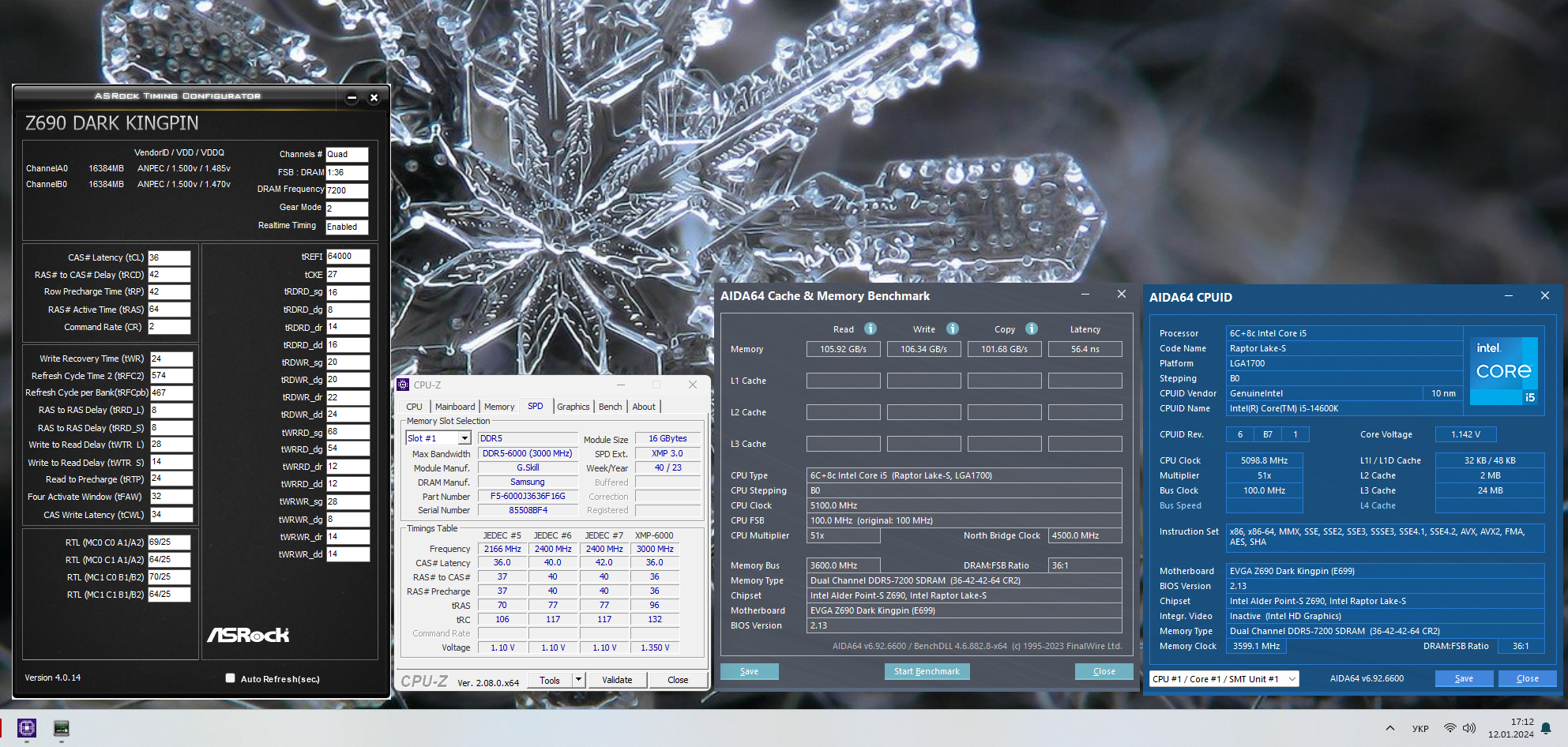Click the ASRock logo in Timing Configurator
The height and width of the screenshot is (747, 1568).
248,635
